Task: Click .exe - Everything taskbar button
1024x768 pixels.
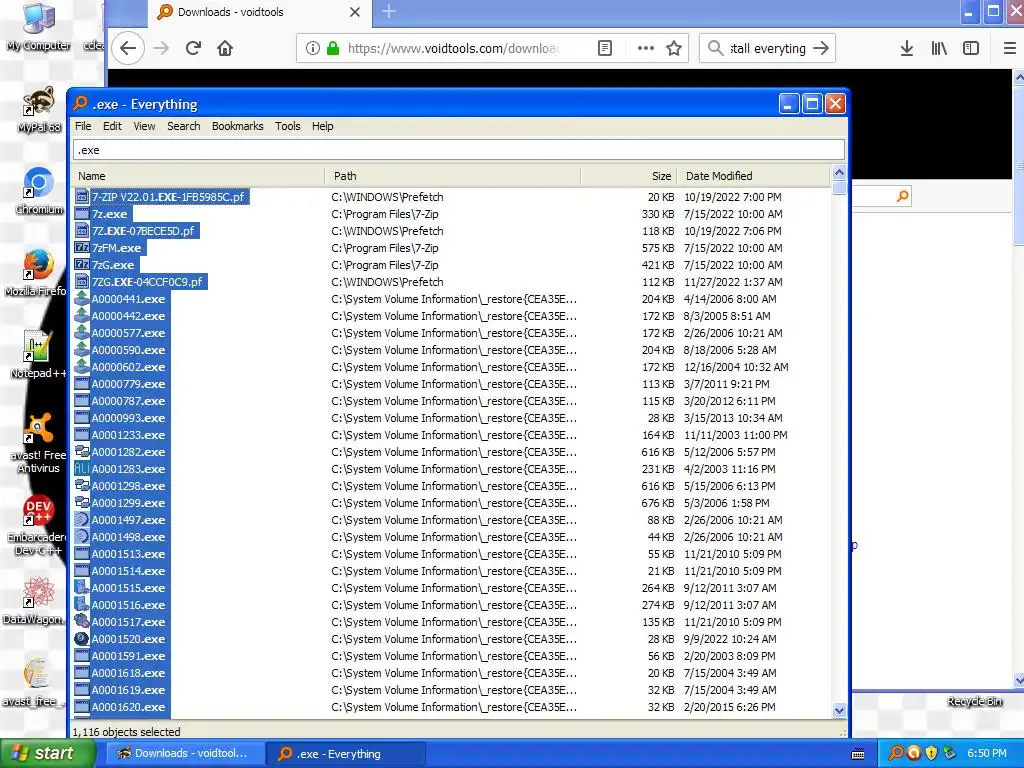Action: pyautogui.click(x=345, y=754)
